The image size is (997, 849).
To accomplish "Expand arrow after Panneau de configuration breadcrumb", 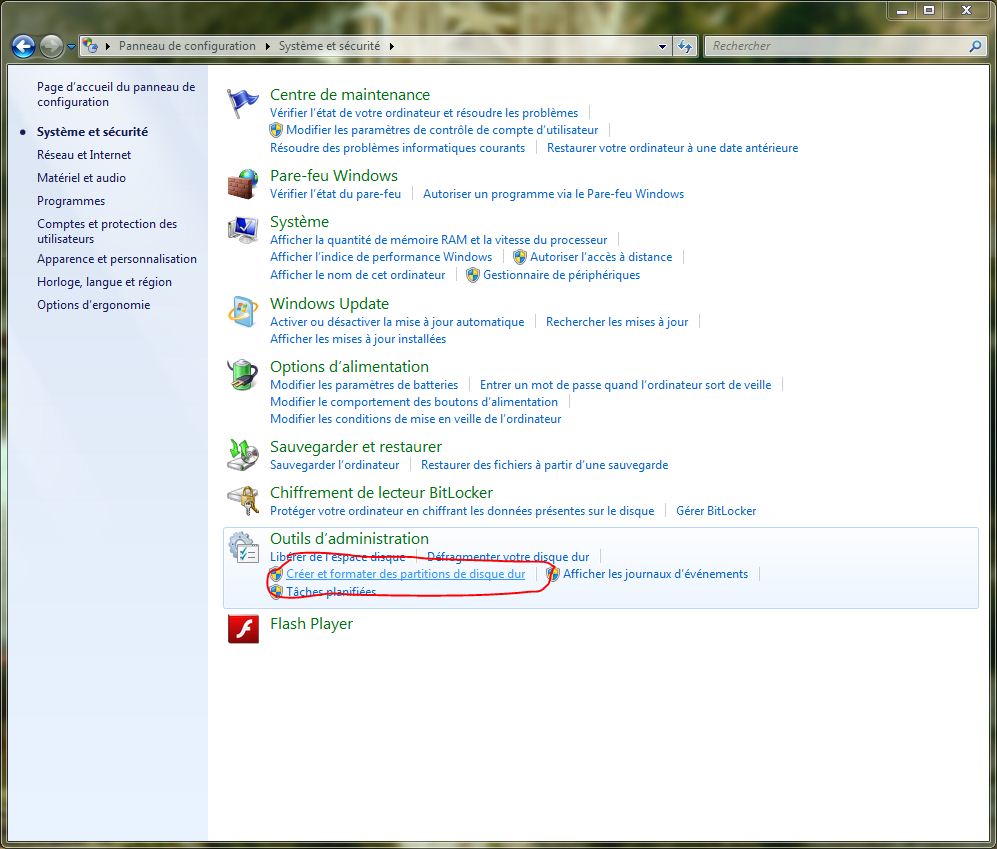I will [267, 46].
